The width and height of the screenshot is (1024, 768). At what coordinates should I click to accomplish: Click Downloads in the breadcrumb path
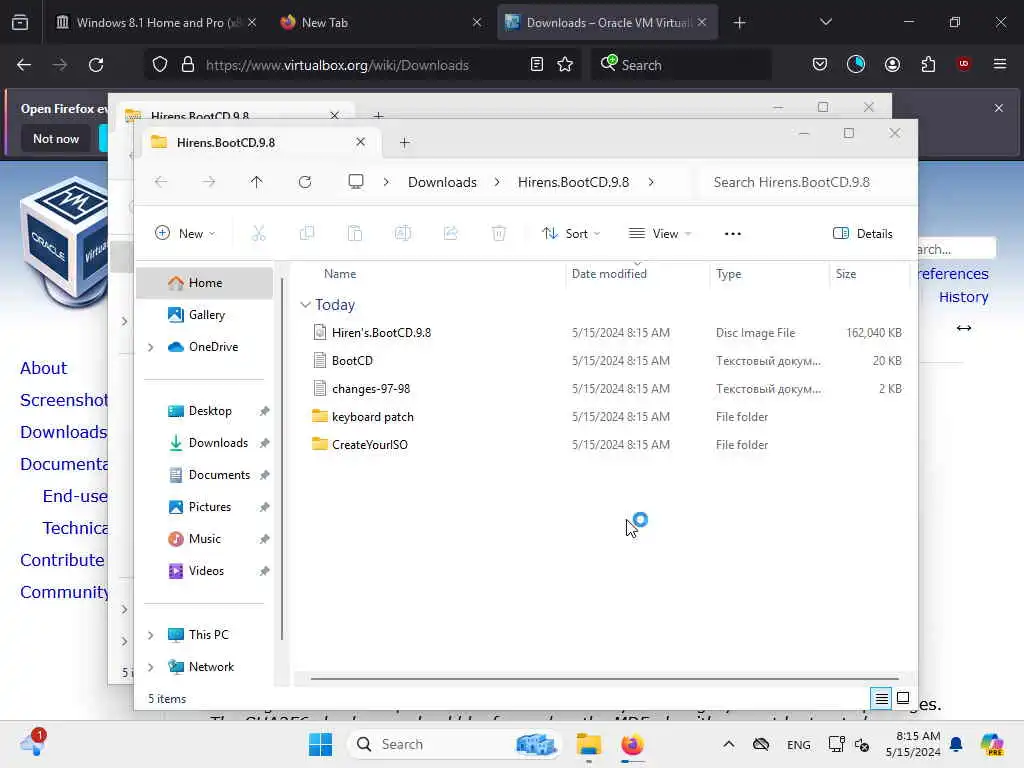click(442, 182)
